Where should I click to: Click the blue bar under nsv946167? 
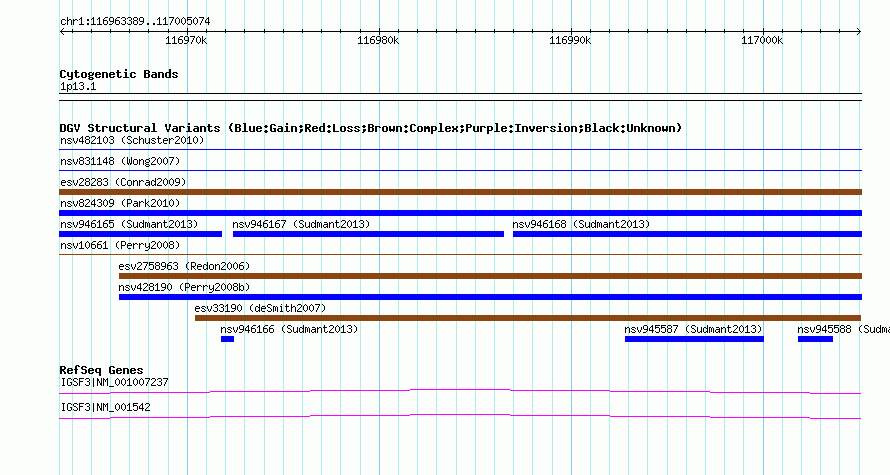coord(368,234)
